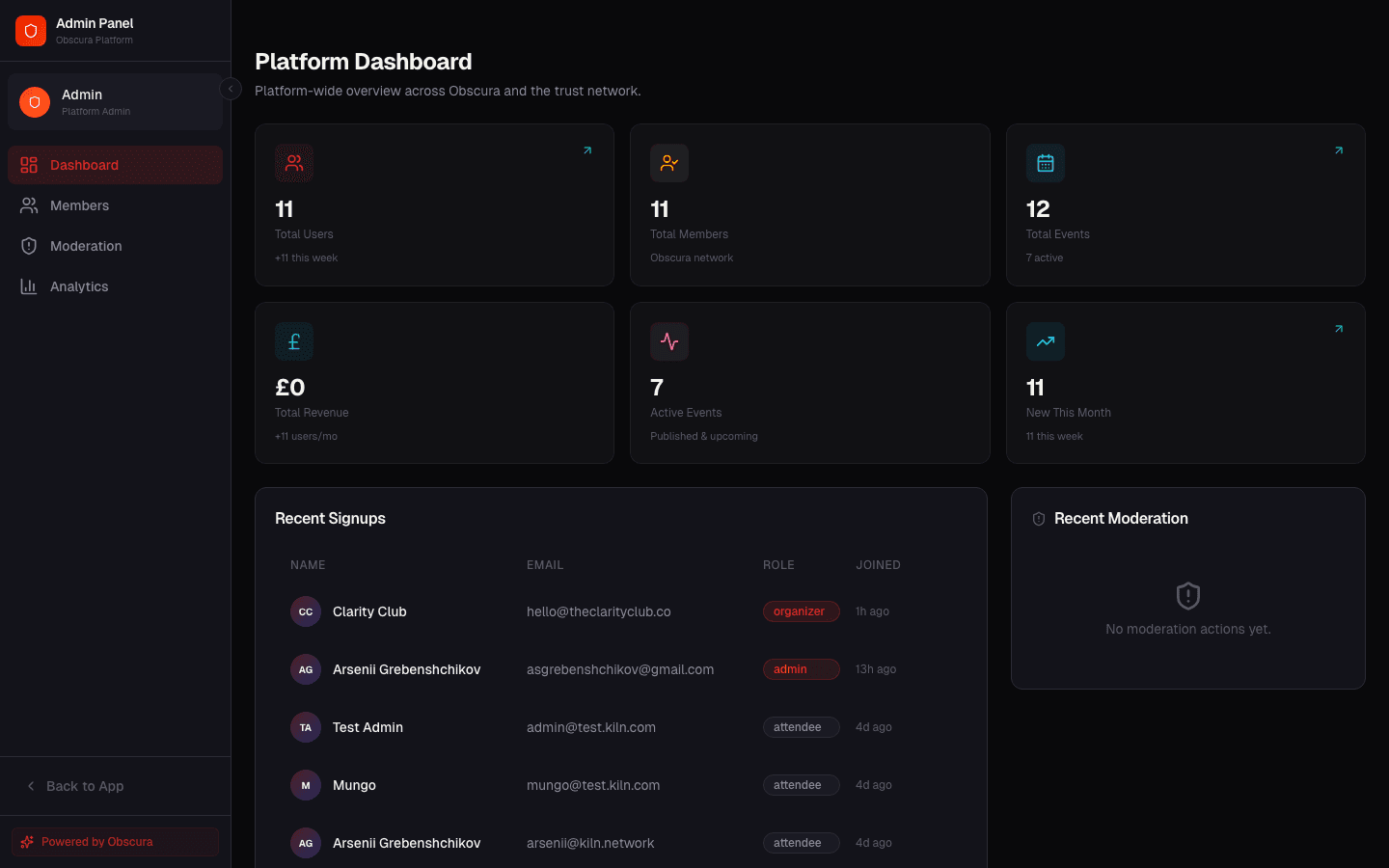Click the Active Events pulse icon
1389x868 pixels.
669,341
